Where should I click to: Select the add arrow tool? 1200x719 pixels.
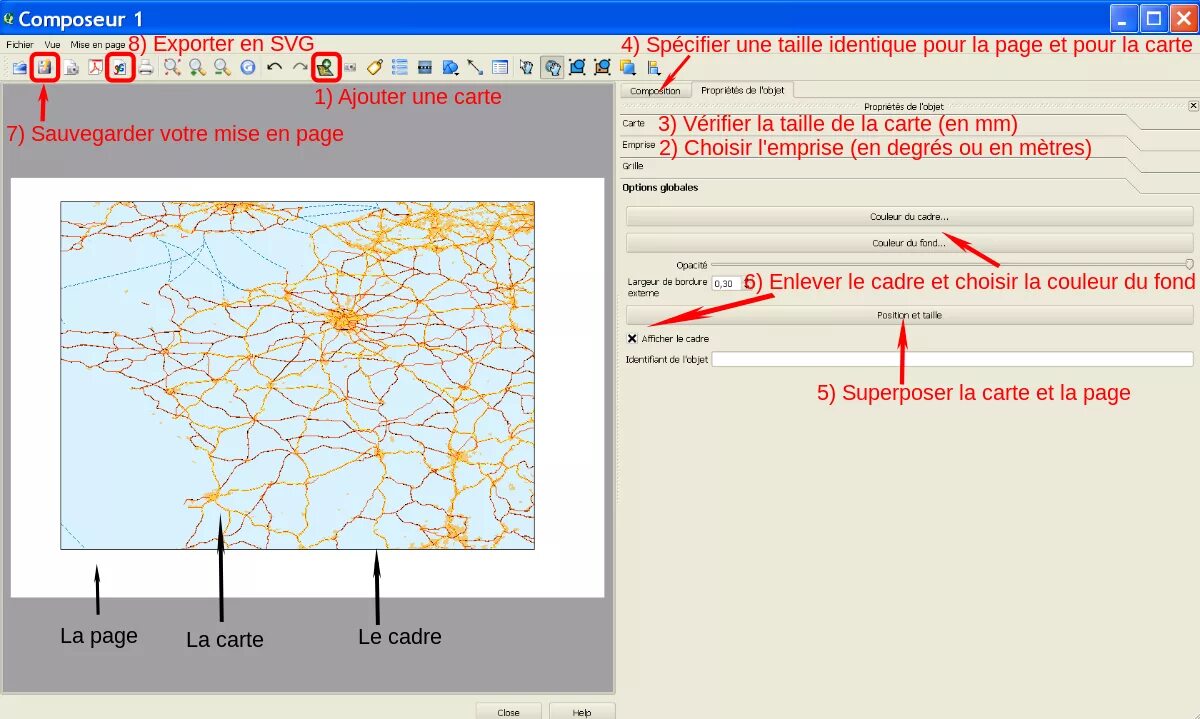point(475,68)
